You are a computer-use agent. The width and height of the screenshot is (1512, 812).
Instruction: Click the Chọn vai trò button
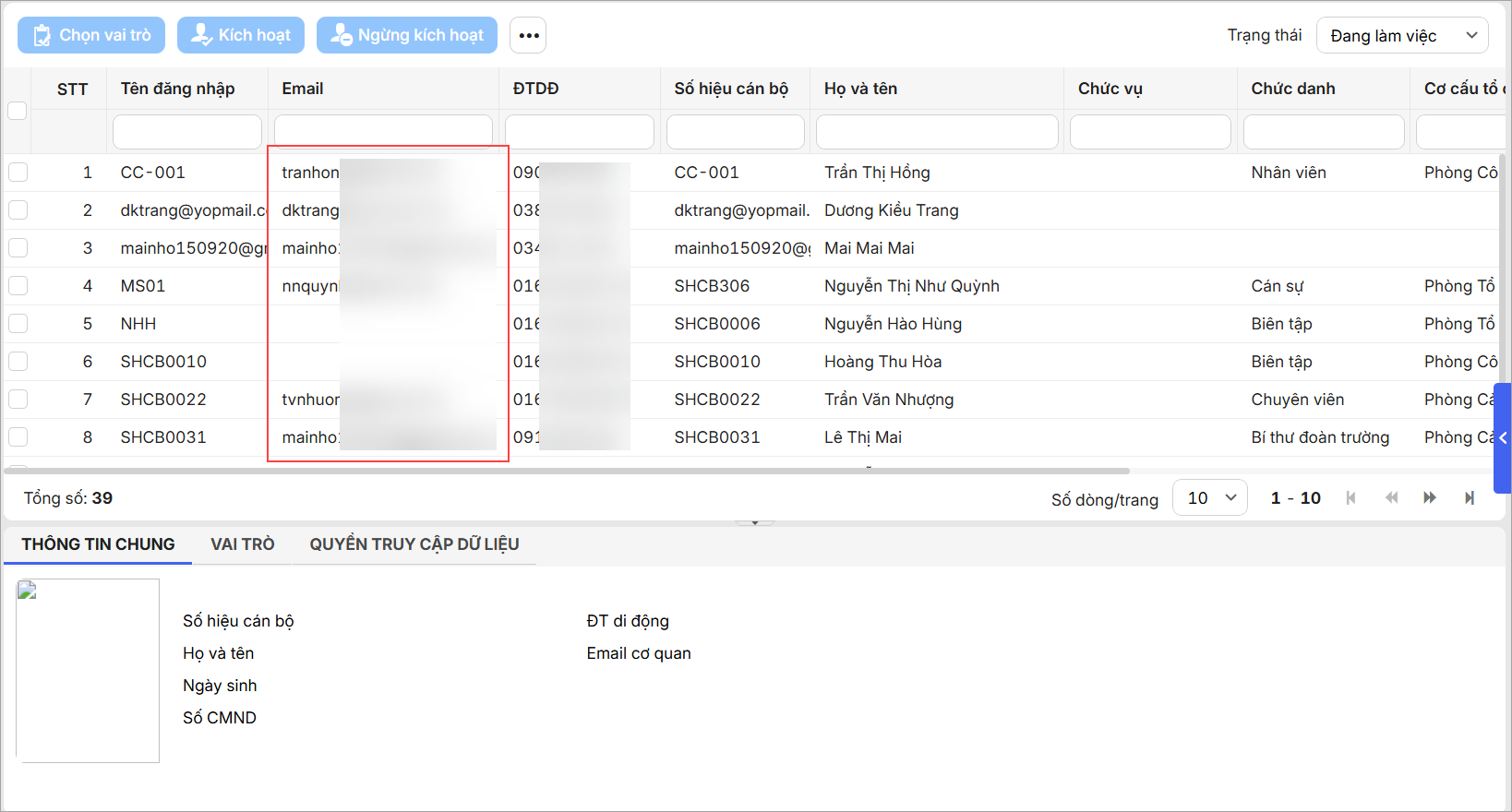(91, 36)
